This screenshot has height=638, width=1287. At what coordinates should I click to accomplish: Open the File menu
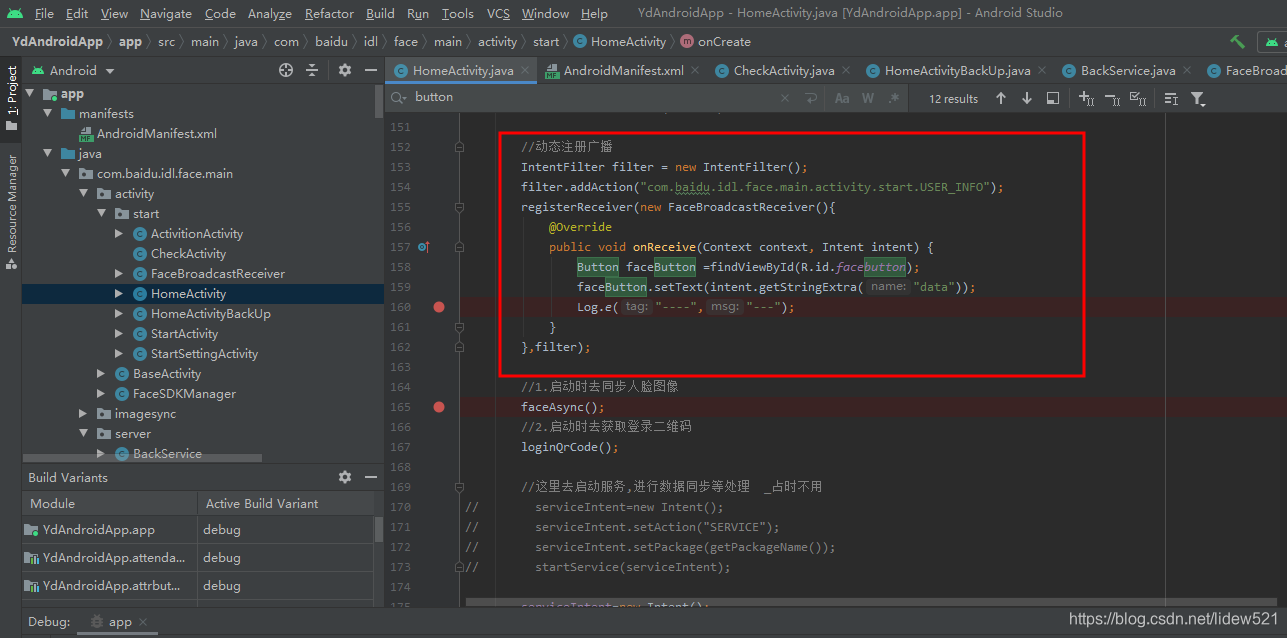point(44,13)
